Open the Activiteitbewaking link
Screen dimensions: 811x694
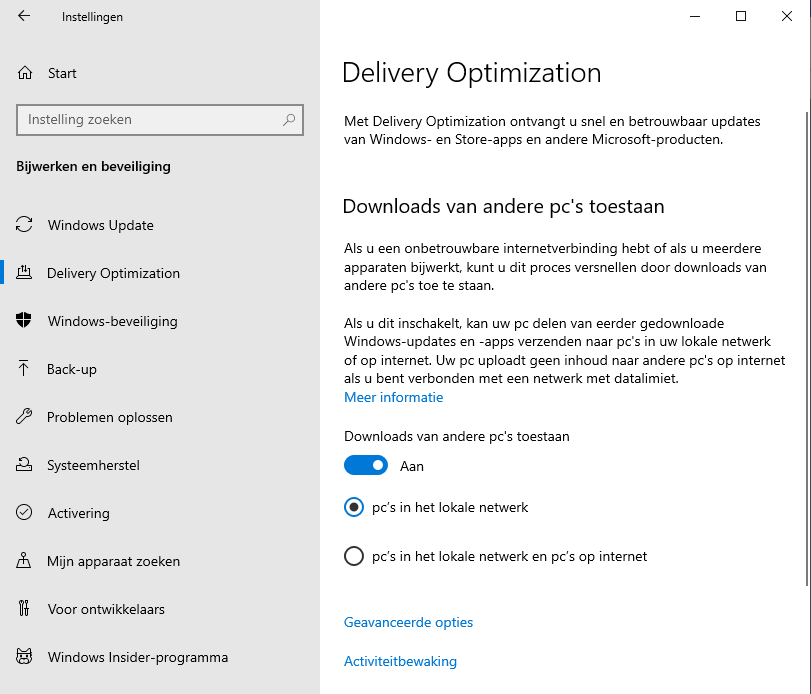coord(400,661)
